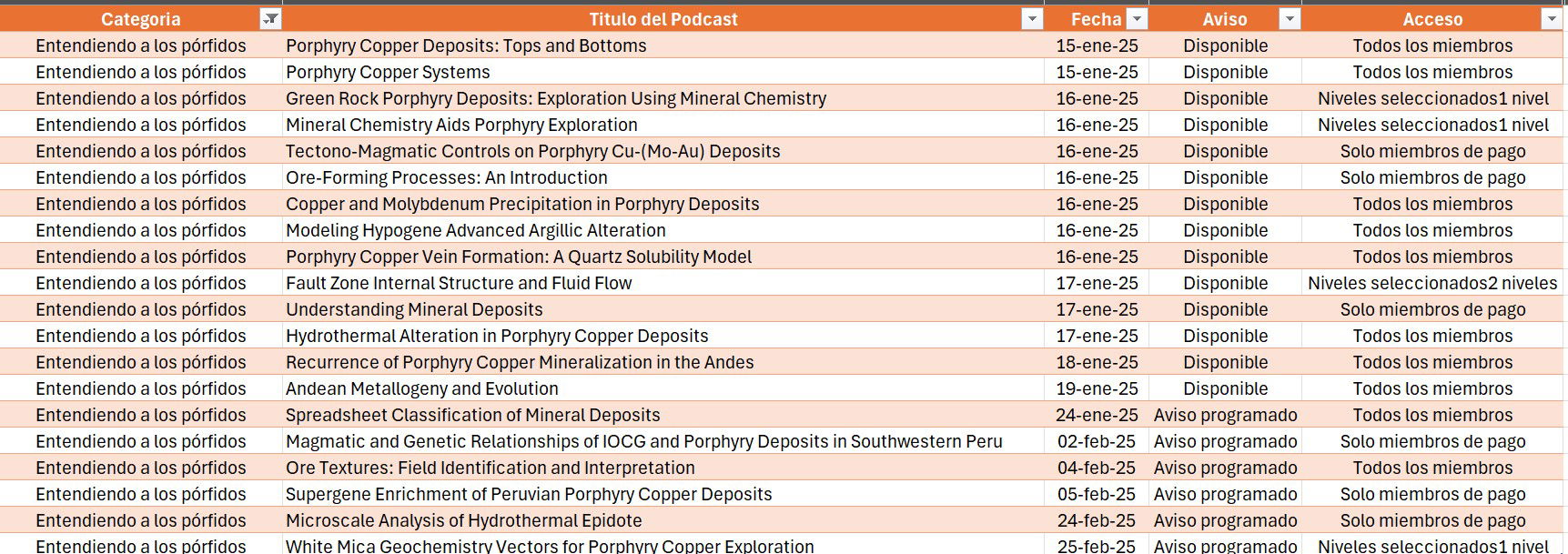Select Fault Zone Internal Structure title cell
This screenshot has width=1568, height=554.
pyautogui.click(x=459, y=283)
